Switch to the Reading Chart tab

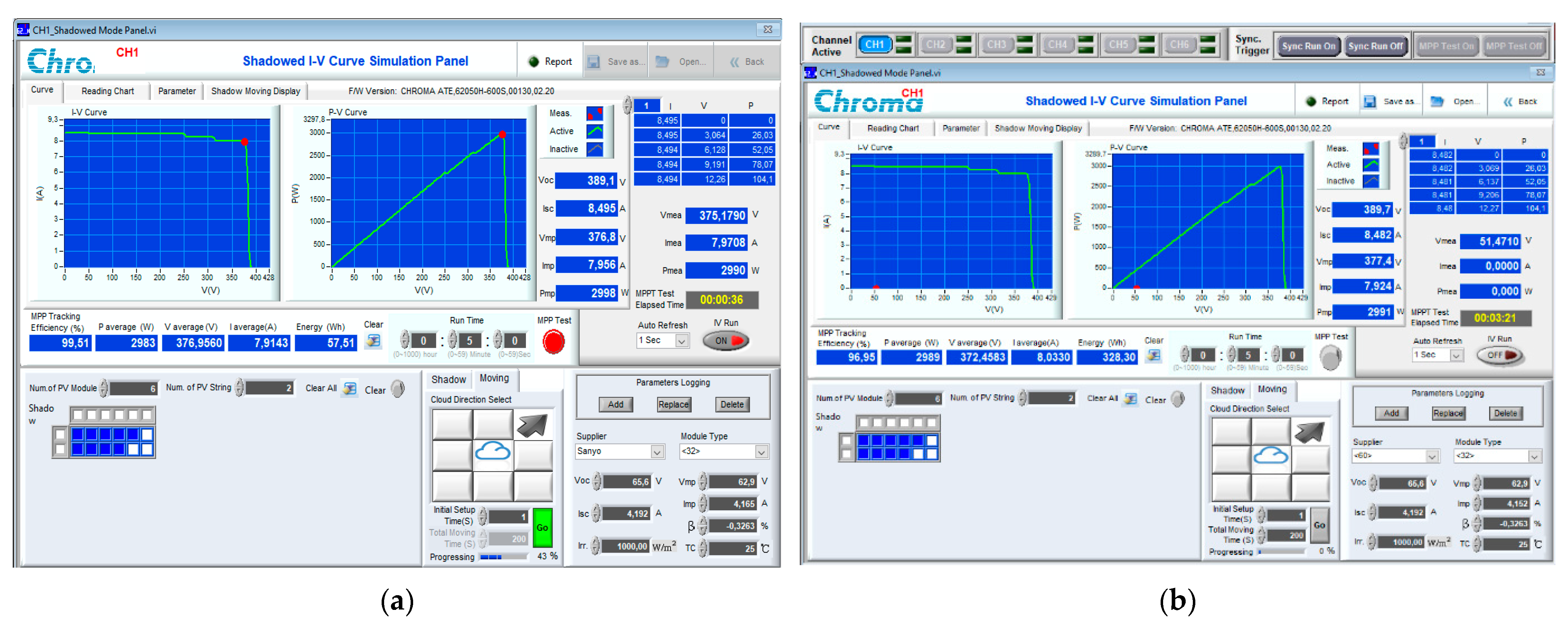pyautogui.click(x=108, y=91)
